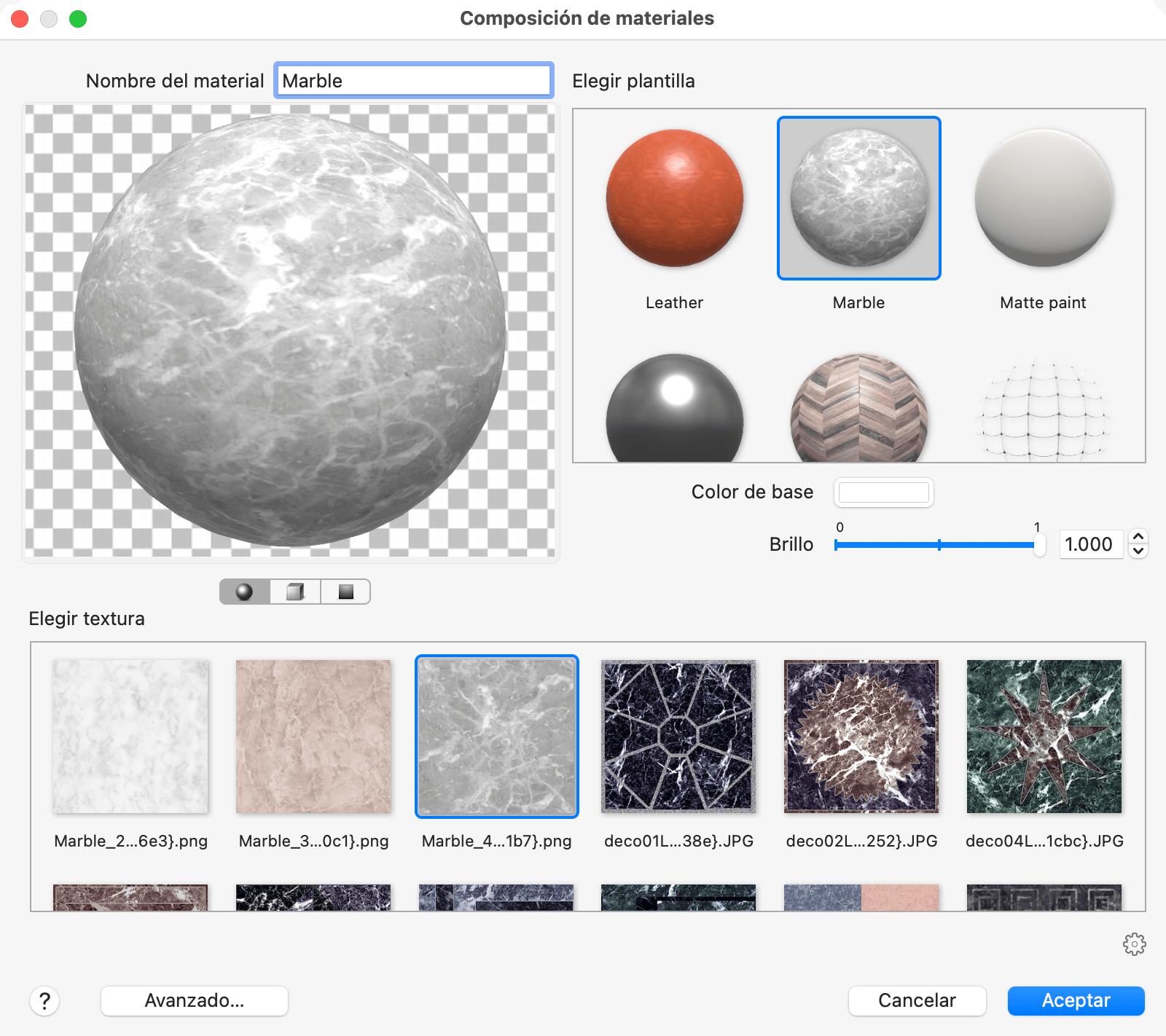Pick the Marble_2 white texture
This screenshot has width=1166, height=1036.
130,737
